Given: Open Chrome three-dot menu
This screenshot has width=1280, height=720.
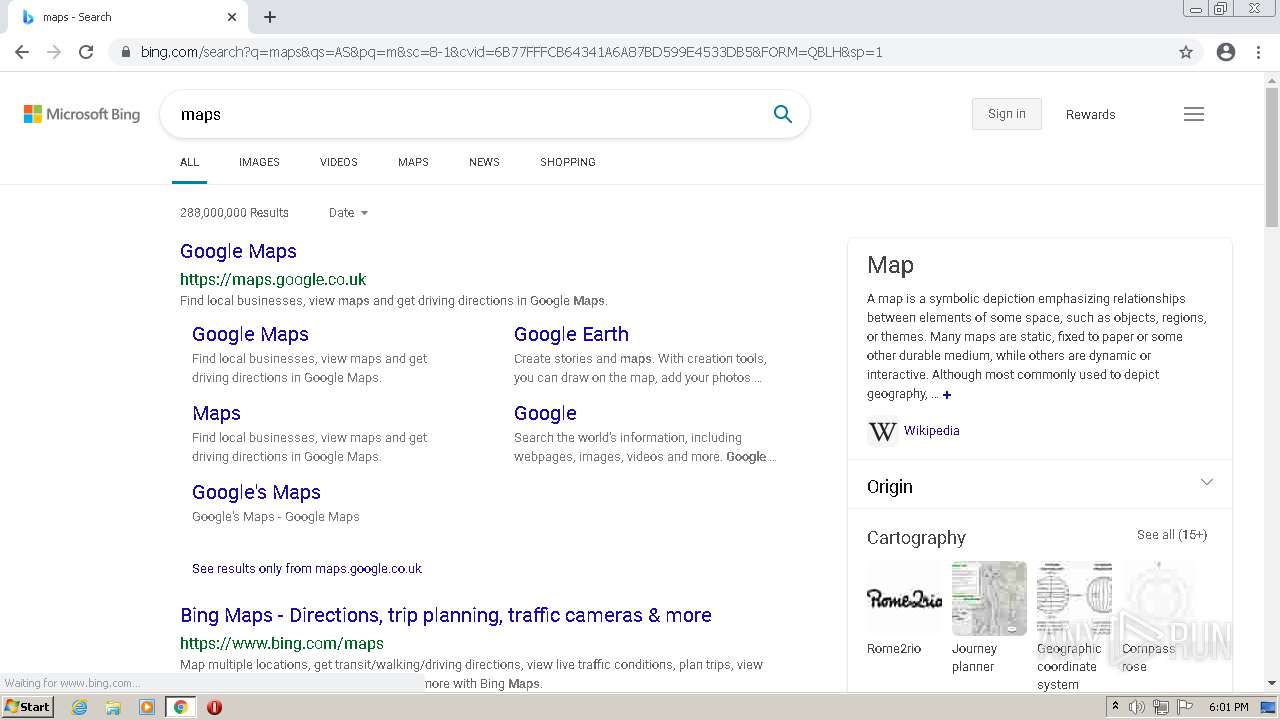Looking at the screenshot, I should (x=1258, y=52).
